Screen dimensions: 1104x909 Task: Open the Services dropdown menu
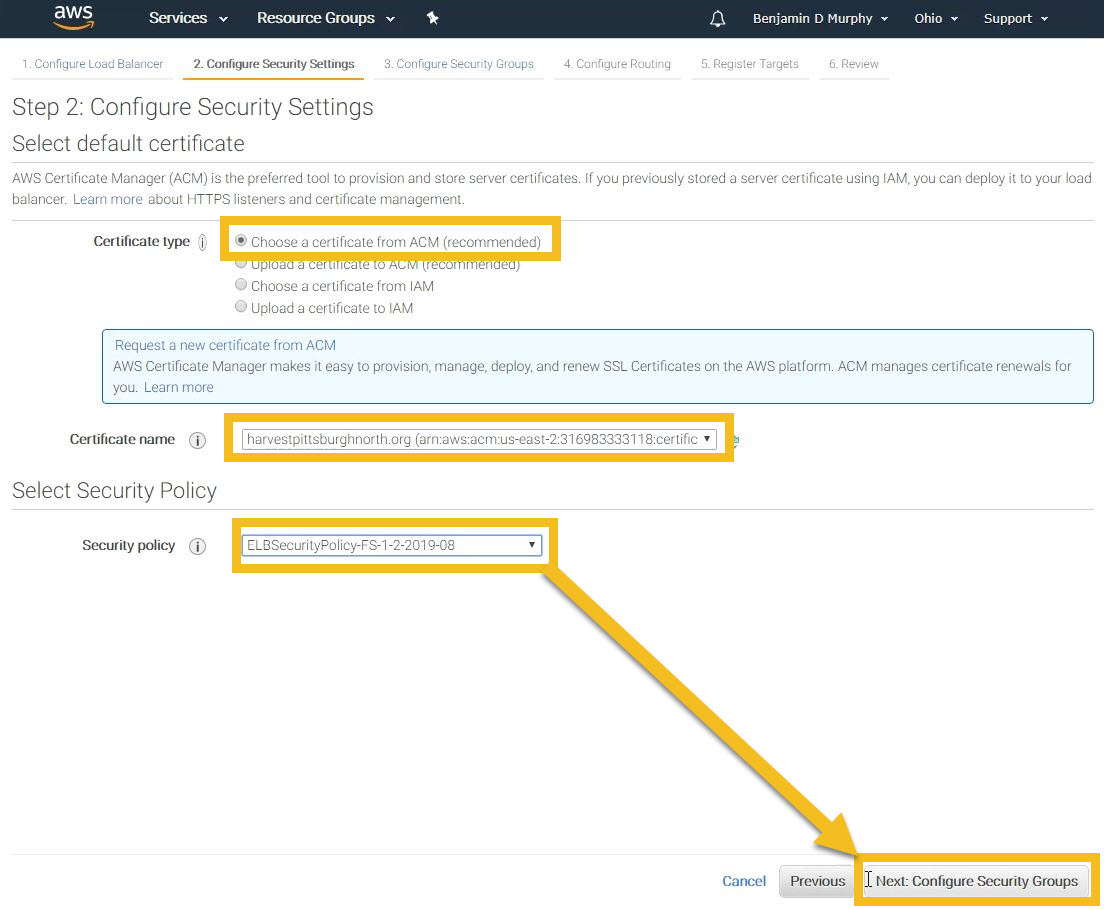pos(188,18)
